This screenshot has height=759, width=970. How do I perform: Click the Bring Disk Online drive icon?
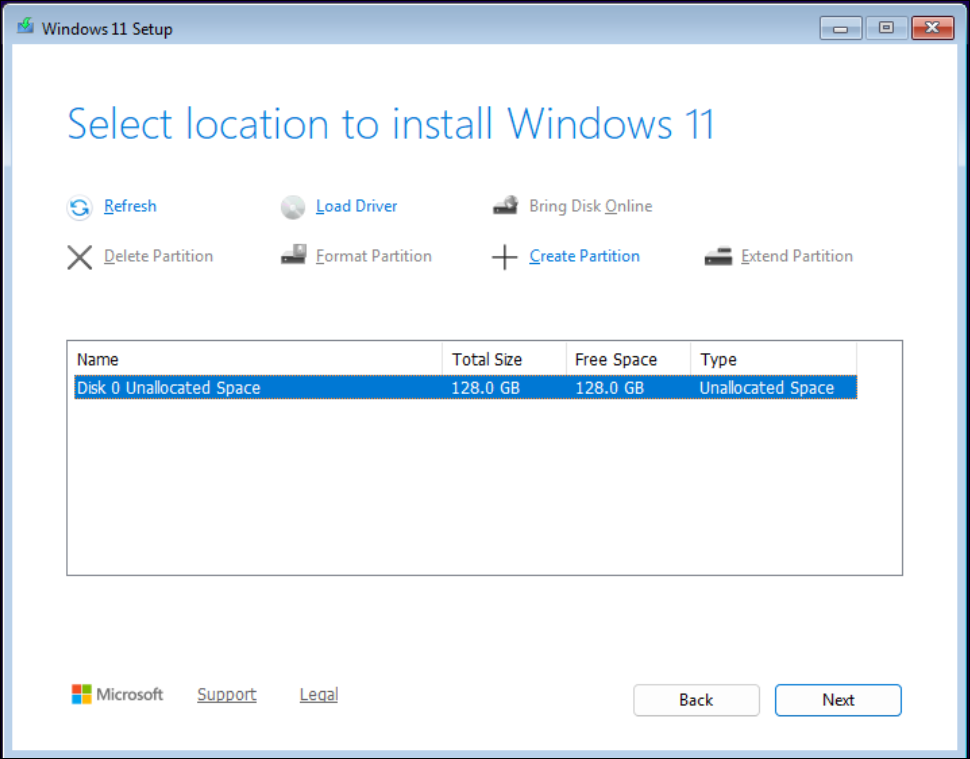coord(505,205)
